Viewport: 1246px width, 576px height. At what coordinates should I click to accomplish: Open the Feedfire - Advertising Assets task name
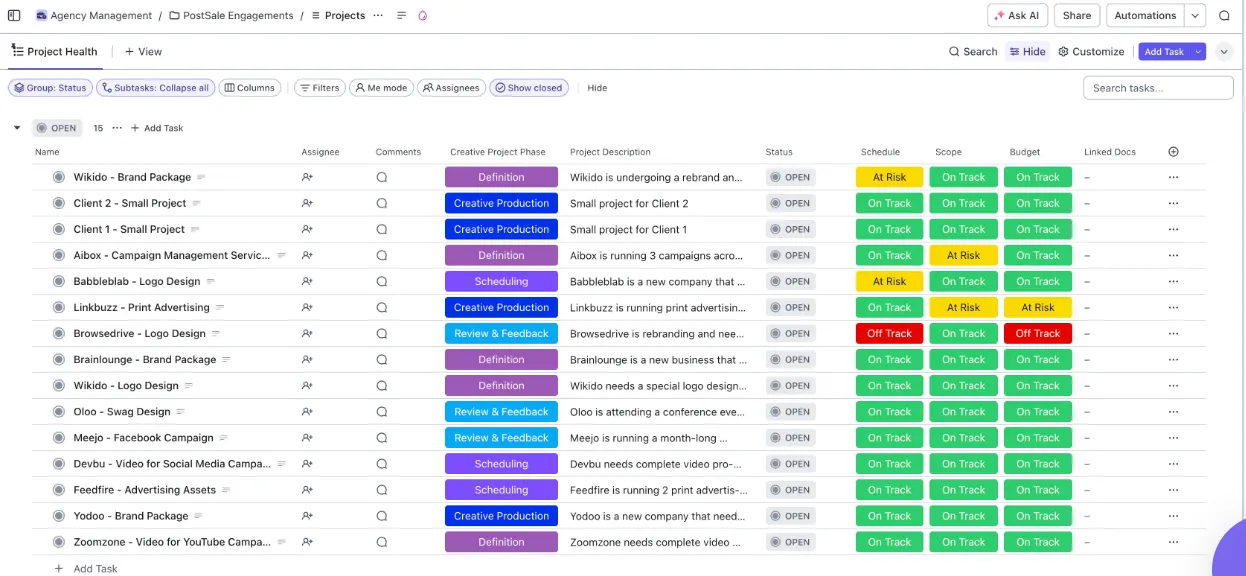144,490
